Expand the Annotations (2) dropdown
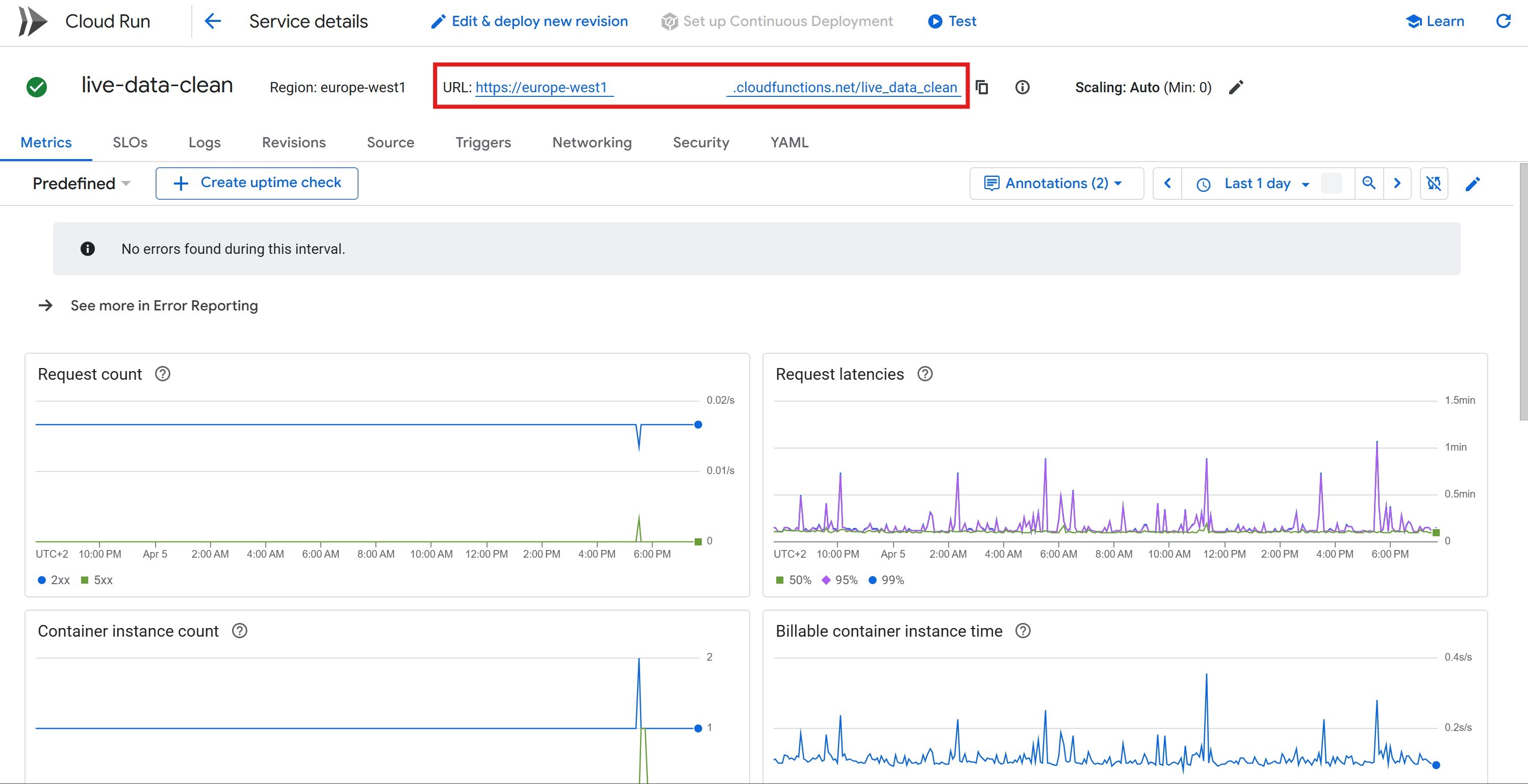 [1056, 183]
